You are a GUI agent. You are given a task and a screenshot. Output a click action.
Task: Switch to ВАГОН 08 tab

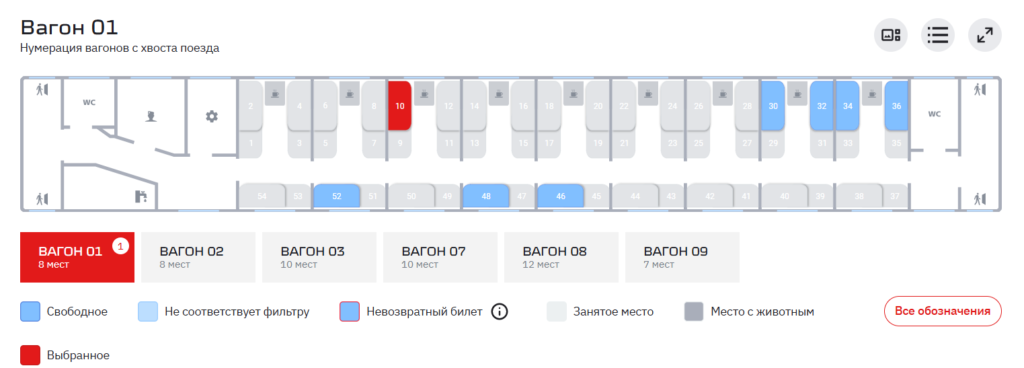tap(561, 257)
